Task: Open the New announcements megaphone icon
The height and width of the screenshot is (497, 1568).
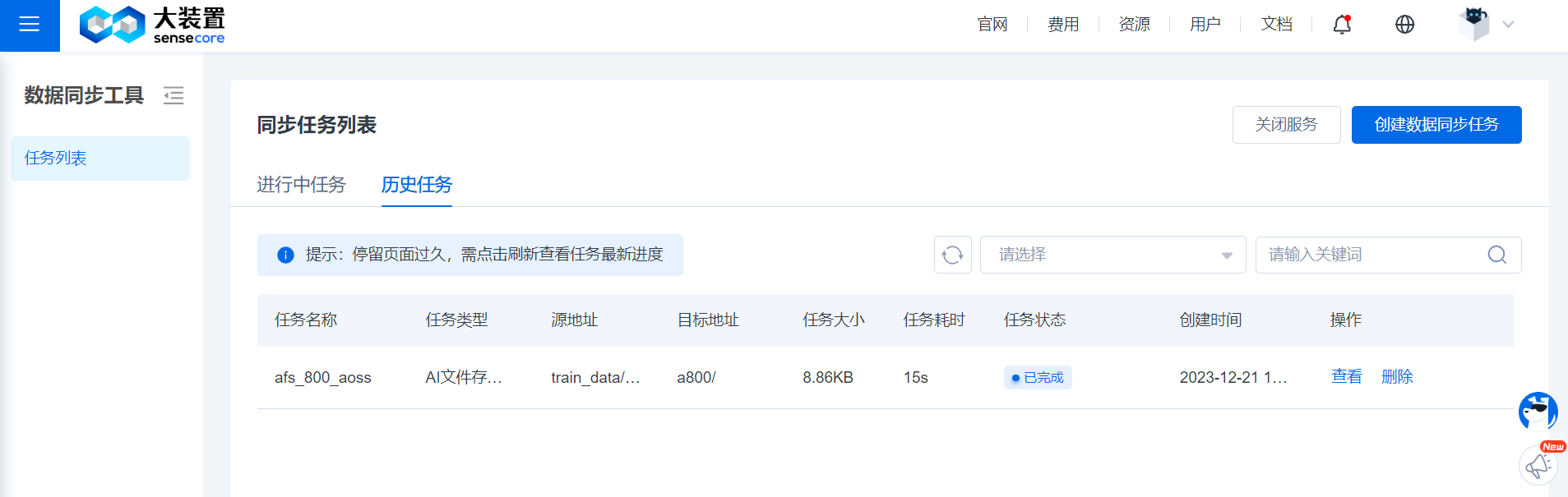Action: pos(1537,466)
